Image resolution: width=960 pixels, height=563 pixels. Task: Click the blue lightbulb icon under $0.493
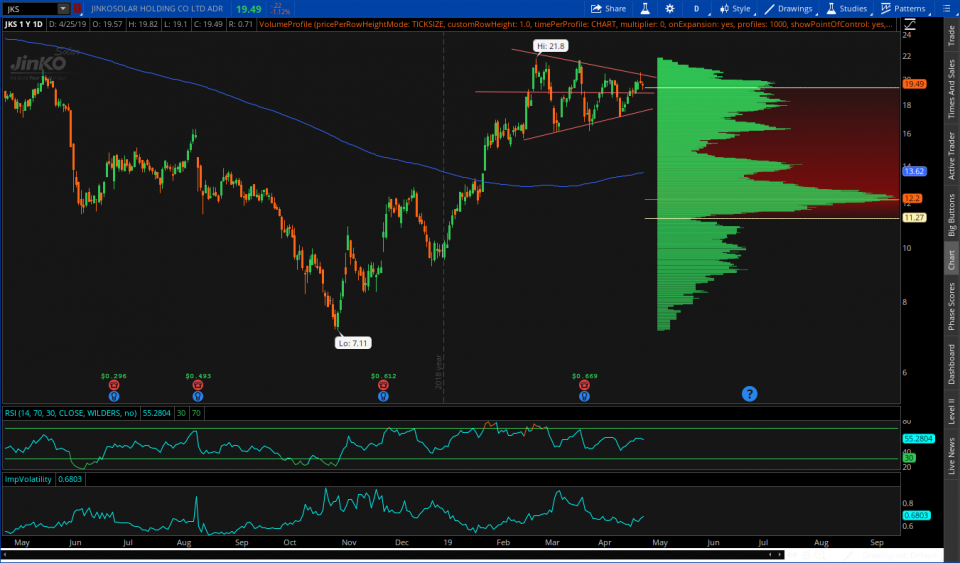(198, 396)
